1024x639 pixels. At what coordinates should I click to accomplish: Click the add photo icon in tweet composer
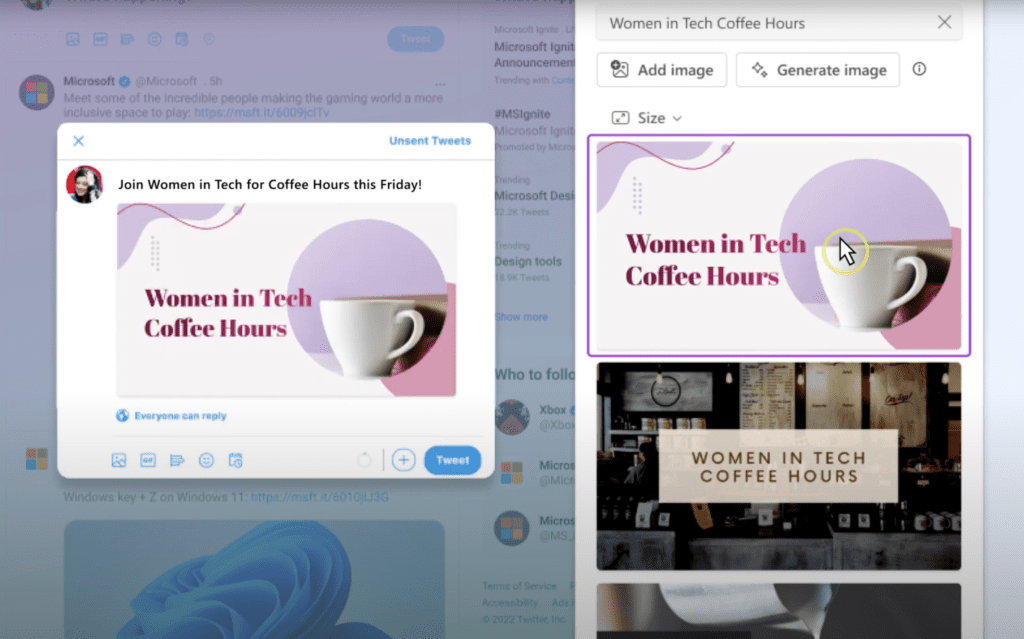pyautogui.click(x=119, y=460)
